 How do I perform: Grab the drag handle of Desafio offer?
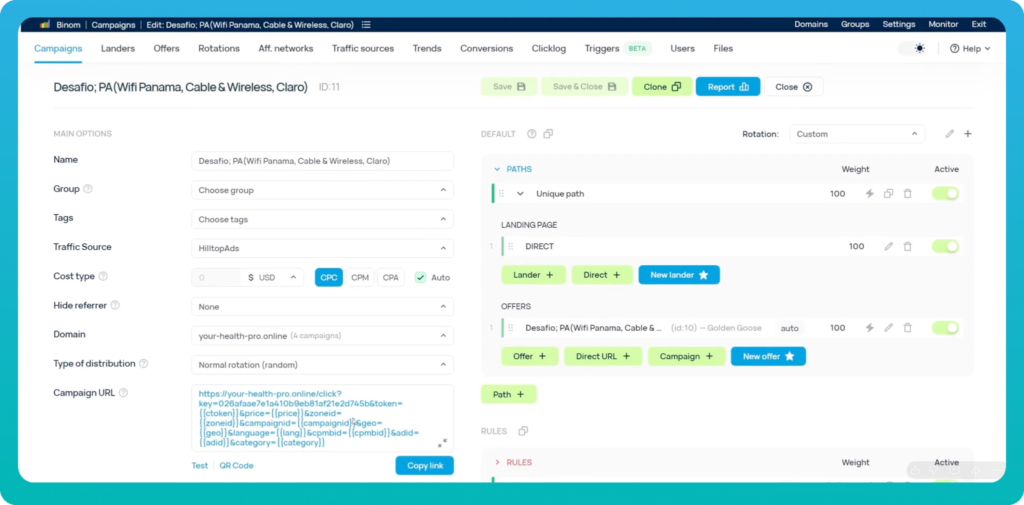pos(511,328)
